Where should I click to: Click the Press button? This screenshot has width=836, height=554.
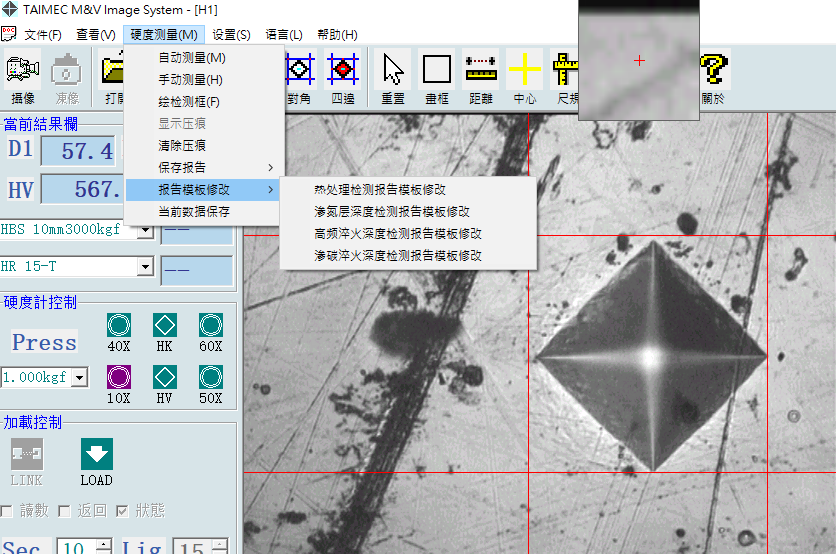pos(44,342)
